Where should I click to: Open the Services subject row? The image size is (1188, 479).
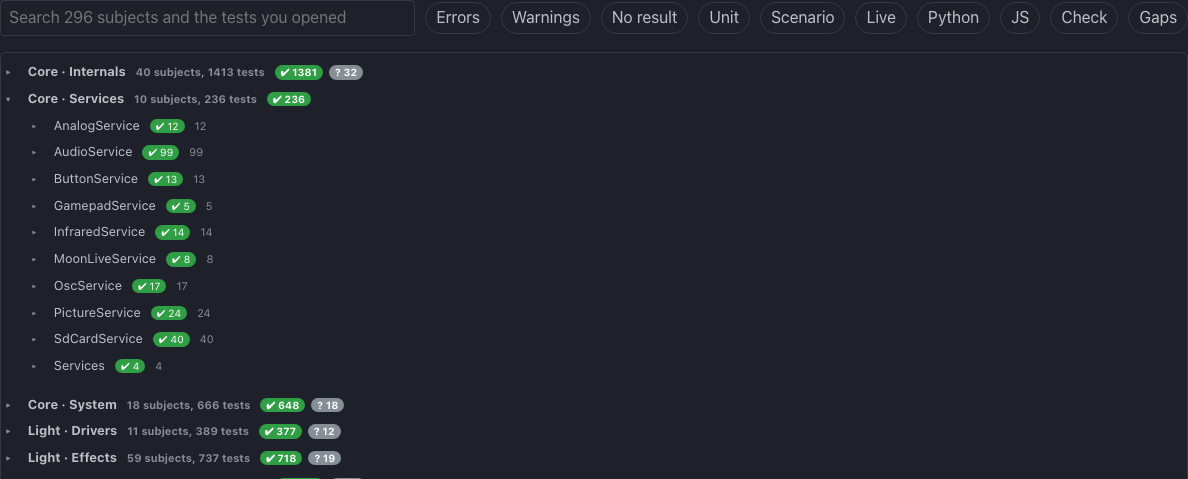[79, 366]
